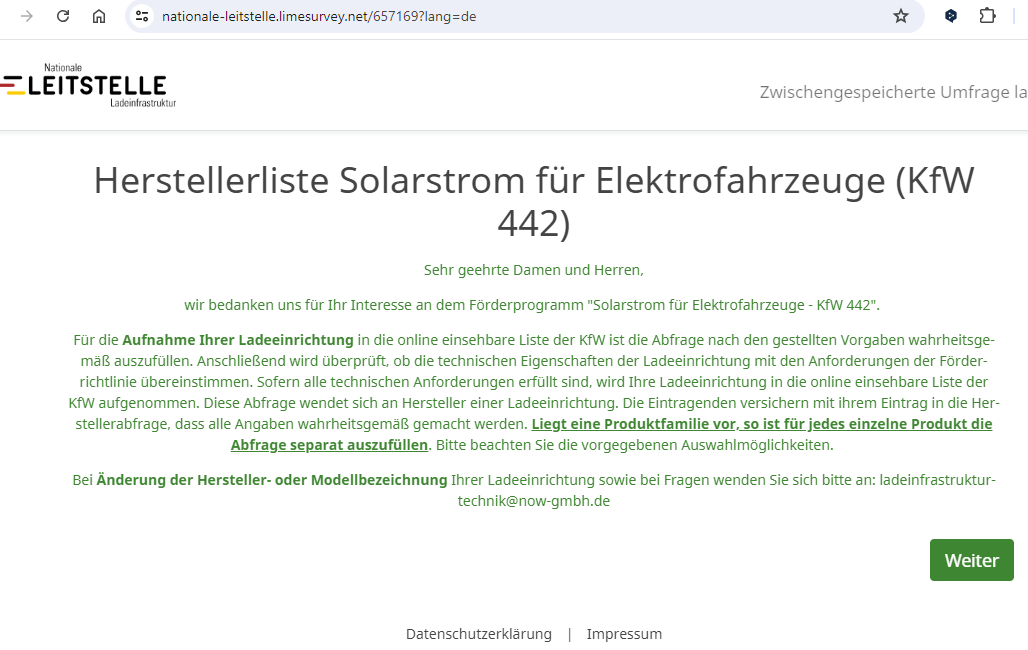Bookmark this page with the star icon
Viewport: 1028px width, 650px height.
pyautogui.click(x=901, y=16)
